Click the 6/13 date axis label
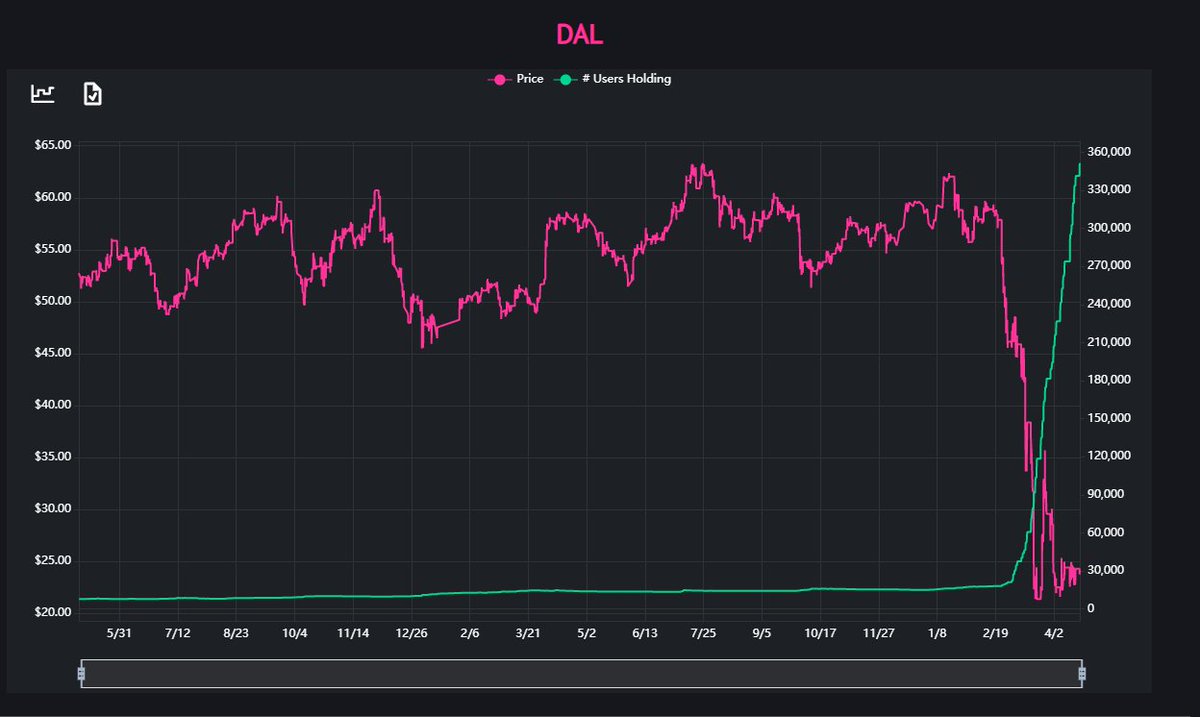This screenshot has width=1200, height=717. point(645,634)
